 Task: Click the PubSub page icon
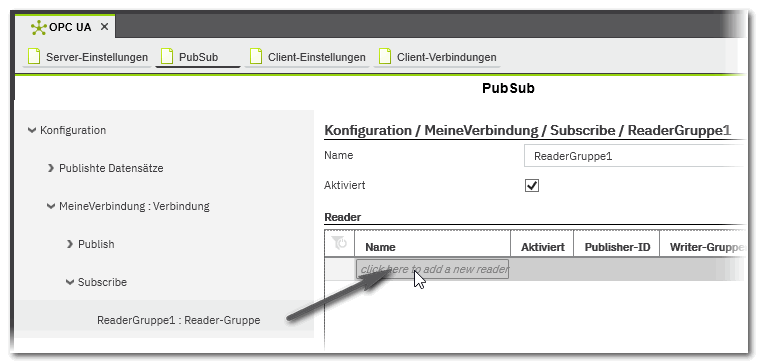click(x=167, y=57)
